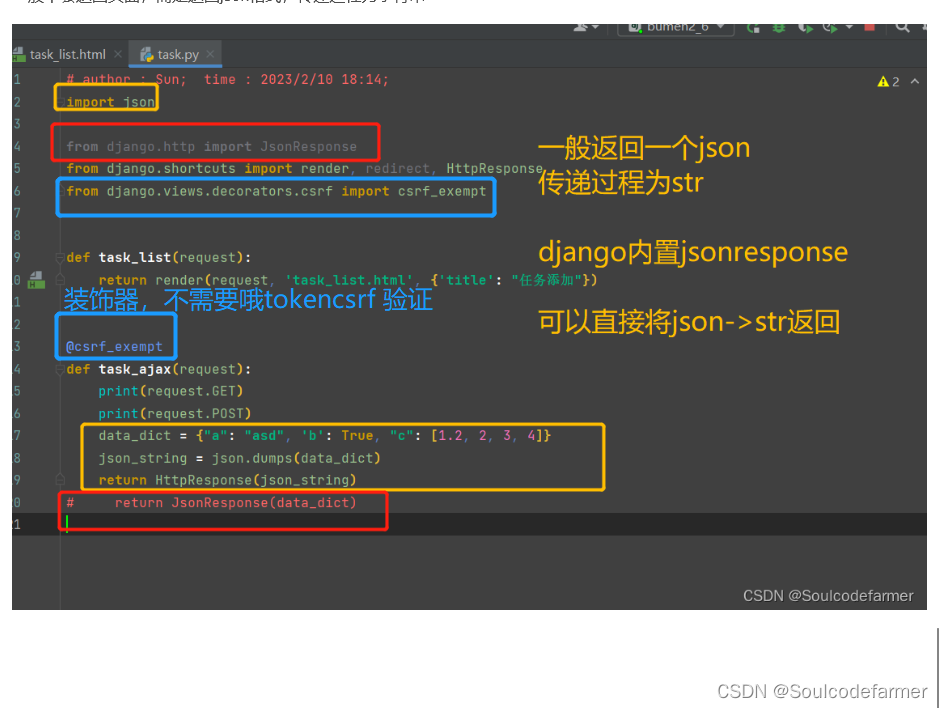The height and width of the screenshot is (708, 943).
Task: Click the csrf_exempt import line
Action: coord(276,191)
